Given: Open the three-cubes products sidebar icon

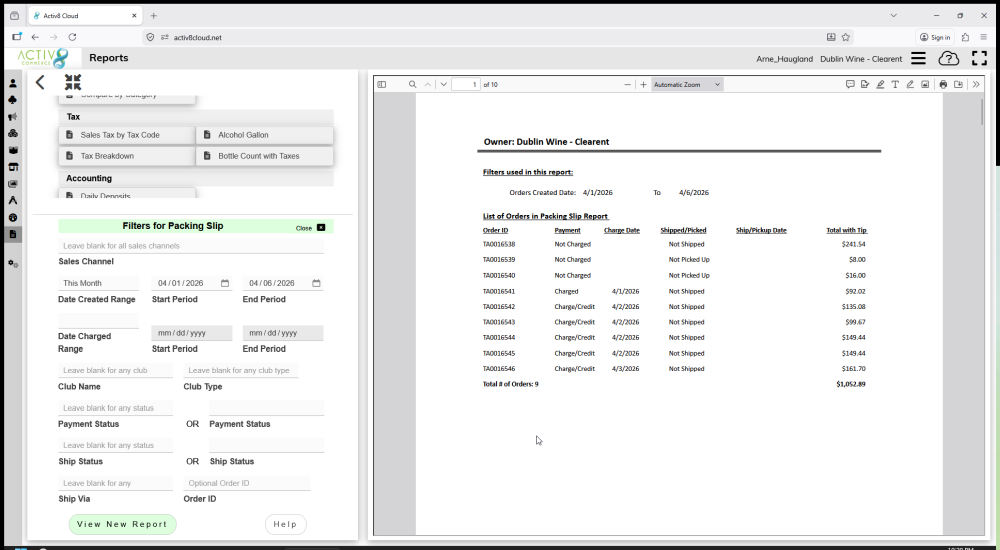Looking at the screenshot, I should (x=13, y=133).
